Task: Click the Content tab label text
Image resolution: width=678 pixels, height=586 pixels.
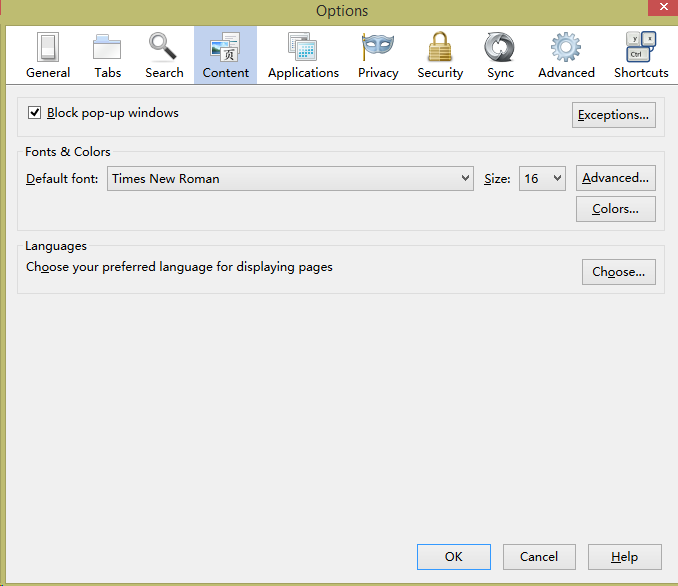Action: click(x=226, y=73)
